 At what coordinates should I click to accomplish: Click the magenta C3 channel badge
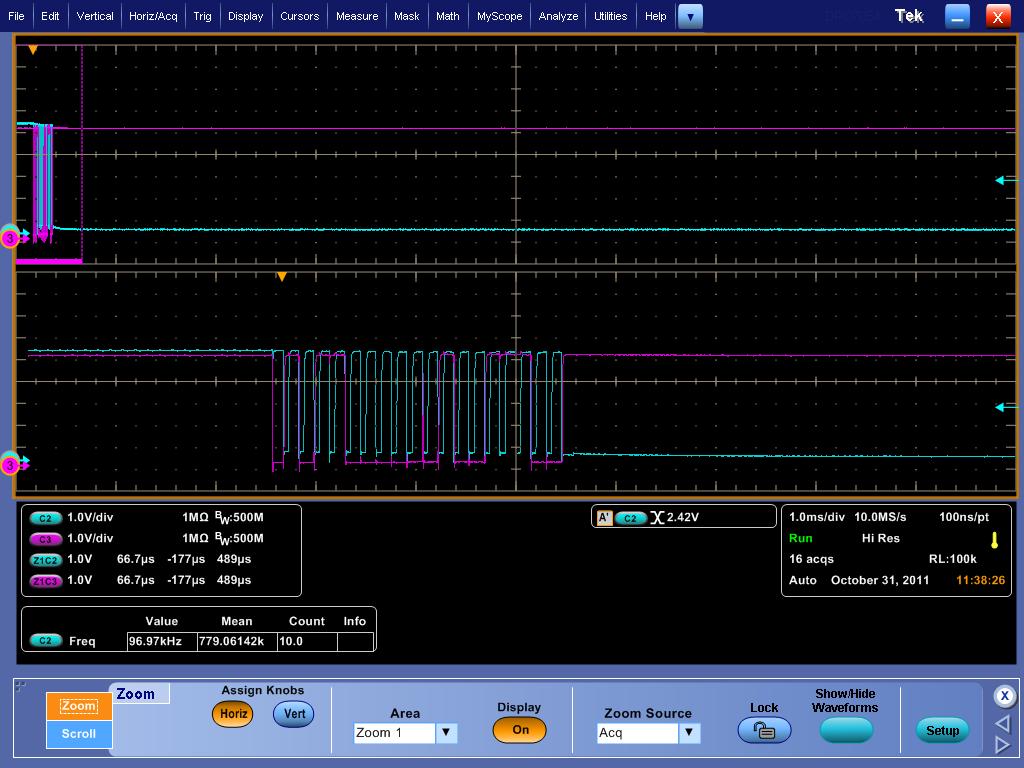46,539
